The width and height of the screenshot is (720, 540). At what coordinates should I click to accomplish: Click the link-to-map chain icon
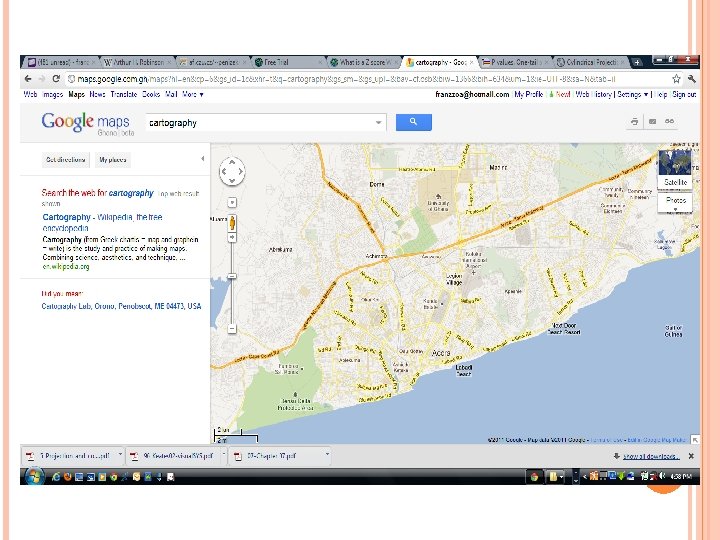[669, 122]
